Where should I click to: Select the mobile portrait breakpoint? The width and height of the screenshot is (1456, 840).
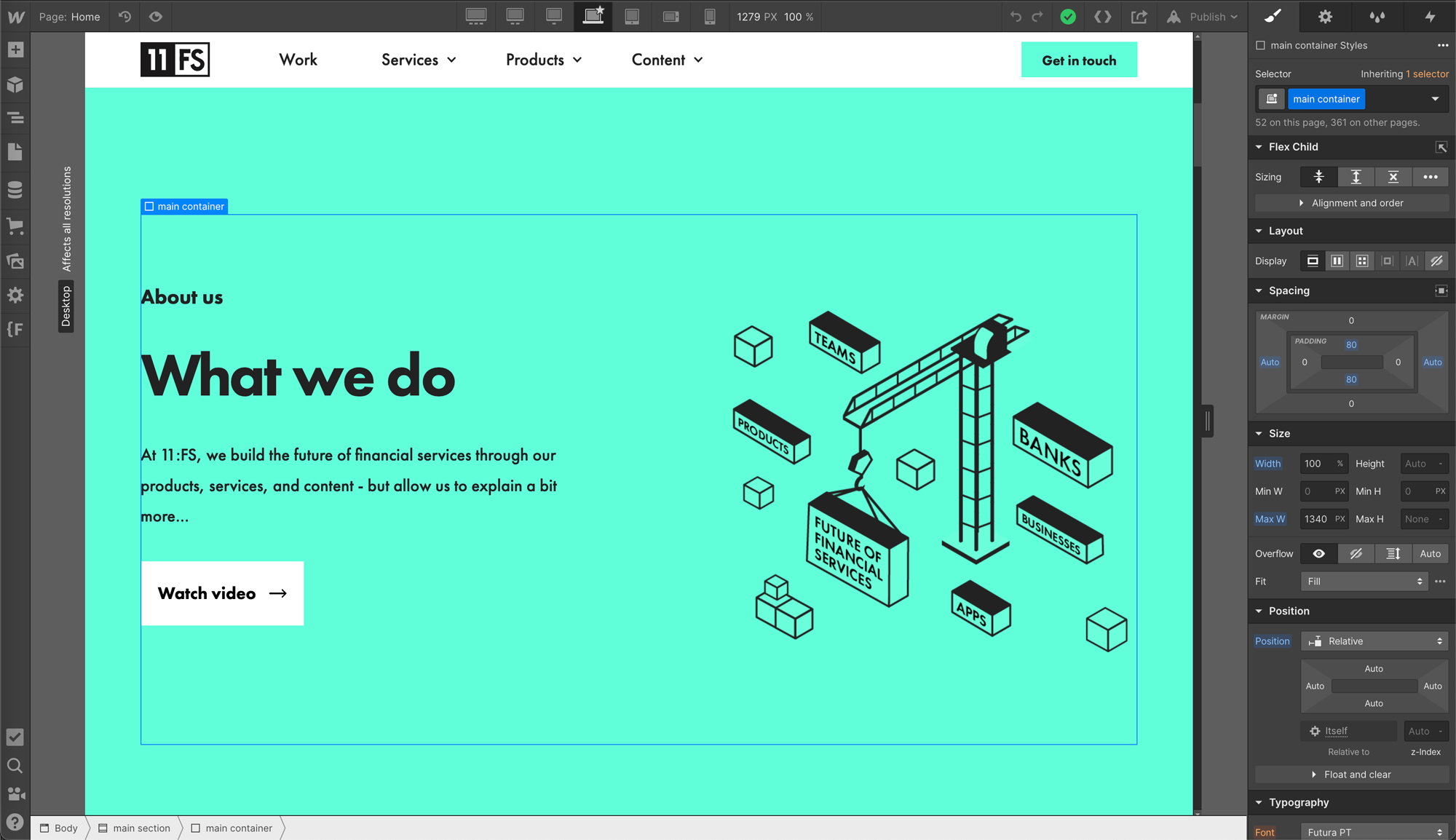tap(710, 16)
